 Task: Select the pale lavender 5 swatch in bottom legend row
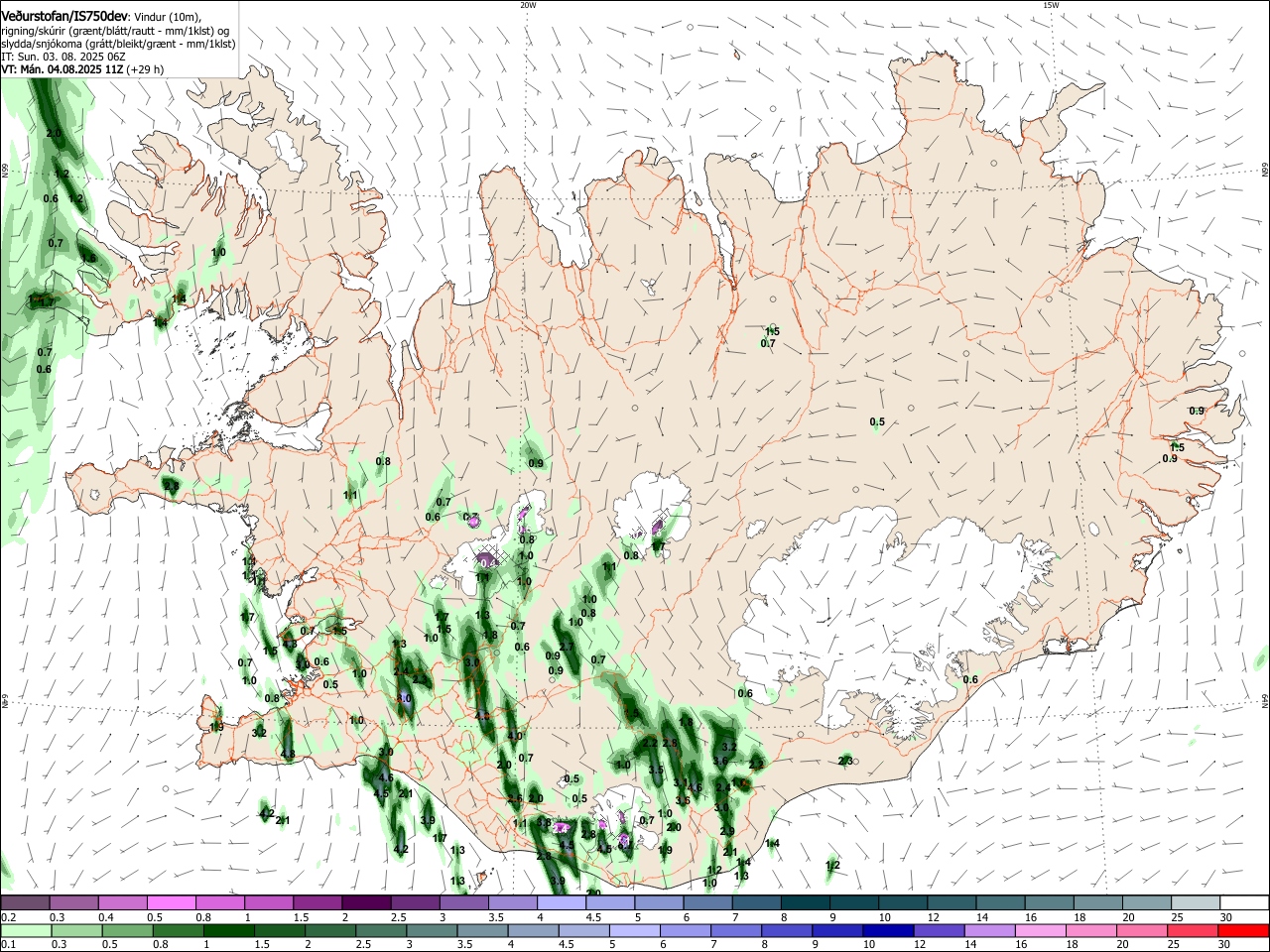click(x=634, y=931)
